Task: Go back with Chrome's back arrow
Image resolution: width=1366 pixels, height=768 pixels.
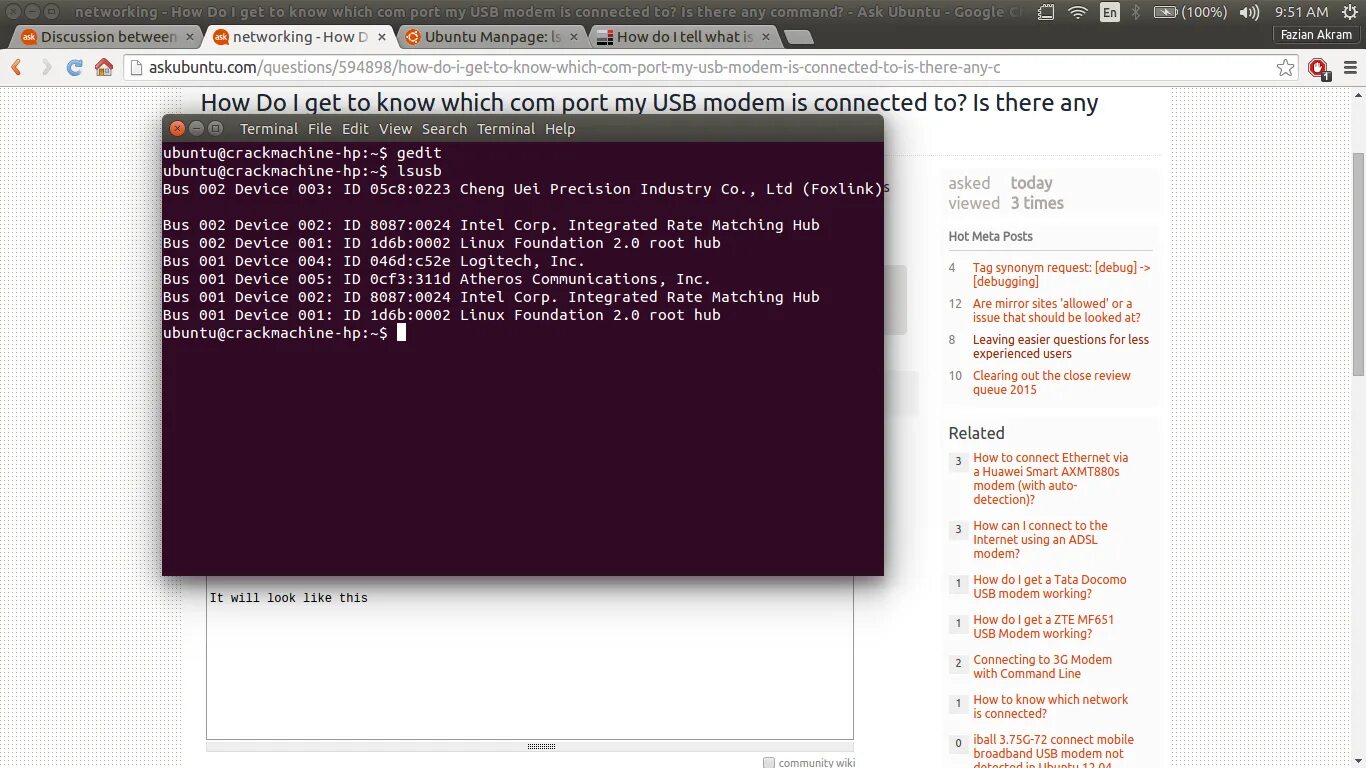Action: tap(17, 68)
